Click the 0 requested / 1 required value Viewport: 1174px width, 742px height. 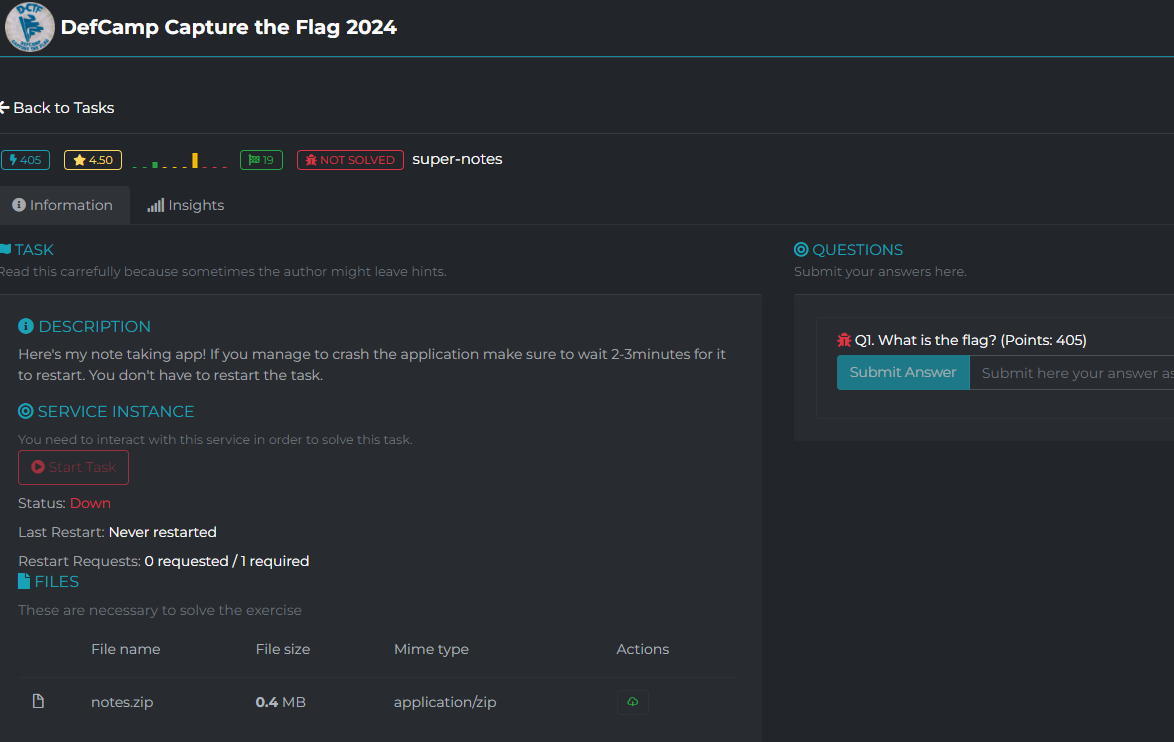[227, 562]
